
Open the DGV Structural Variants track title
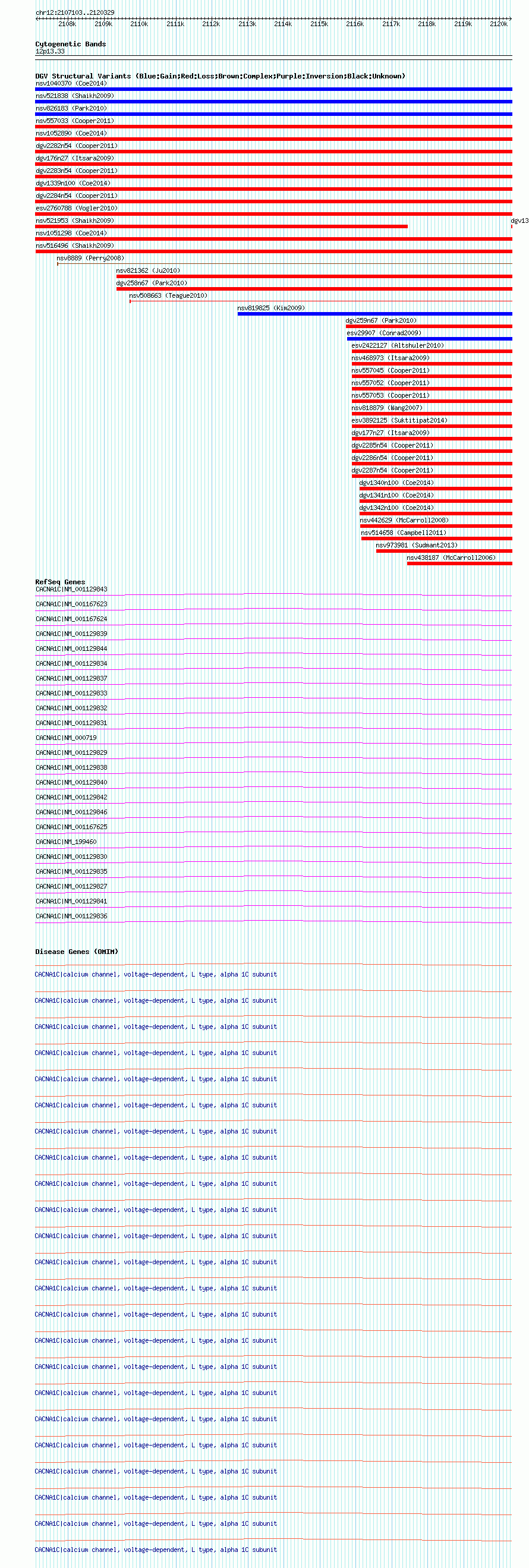pyautogui.click(x=220, y=76)
